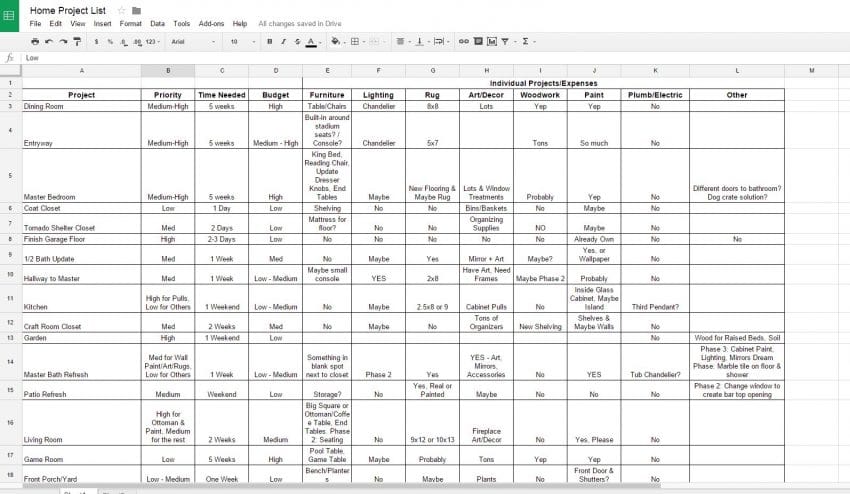Insert a link using the toolbar icon

(463, 41)
